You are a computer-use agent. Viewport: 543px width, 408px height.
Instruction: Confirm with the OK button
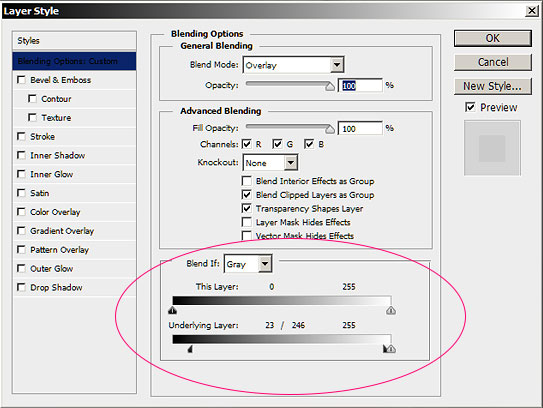coord(493,38)
